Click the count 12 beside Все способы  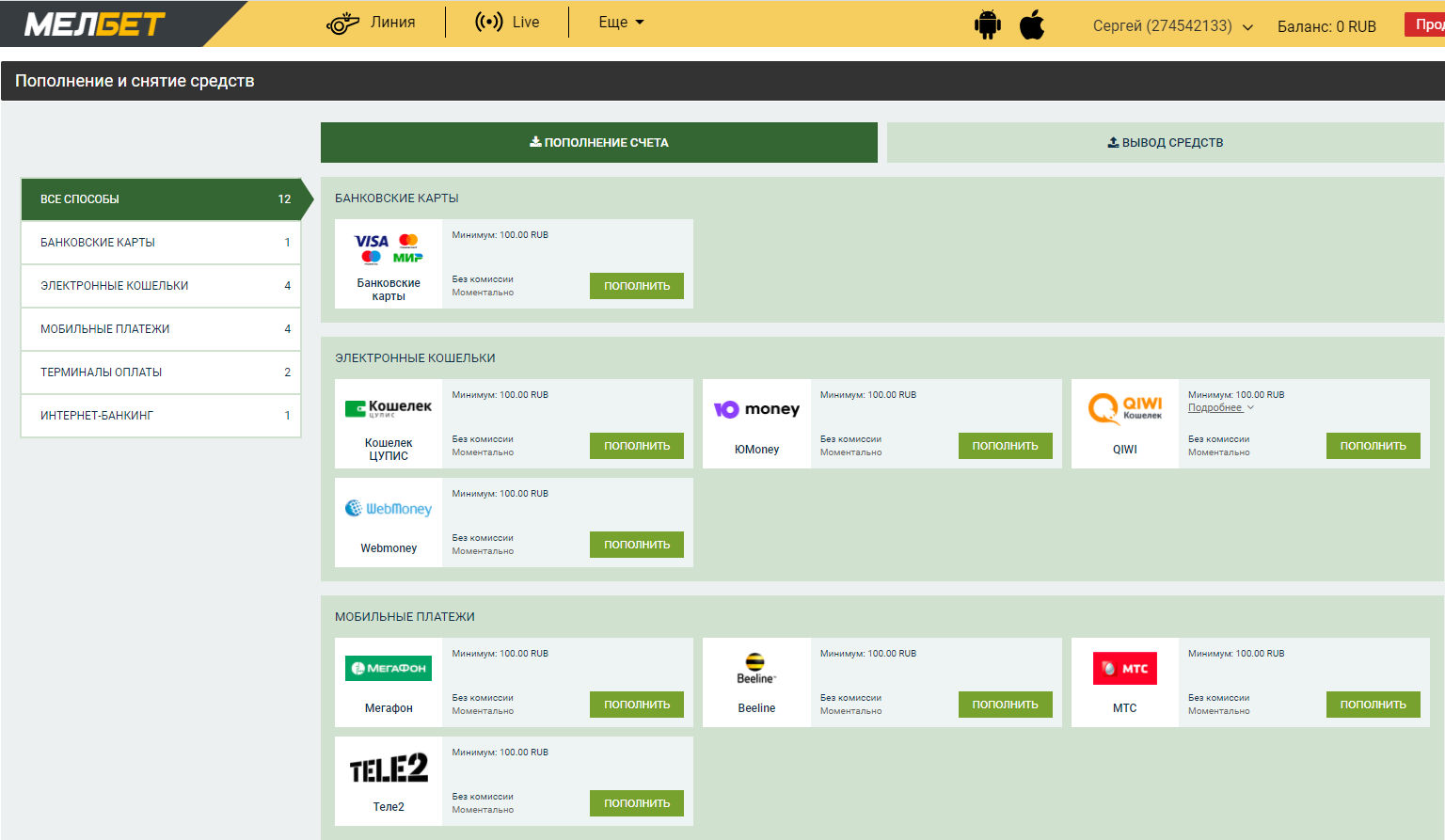pyautogui.click(x=284, y=199)
